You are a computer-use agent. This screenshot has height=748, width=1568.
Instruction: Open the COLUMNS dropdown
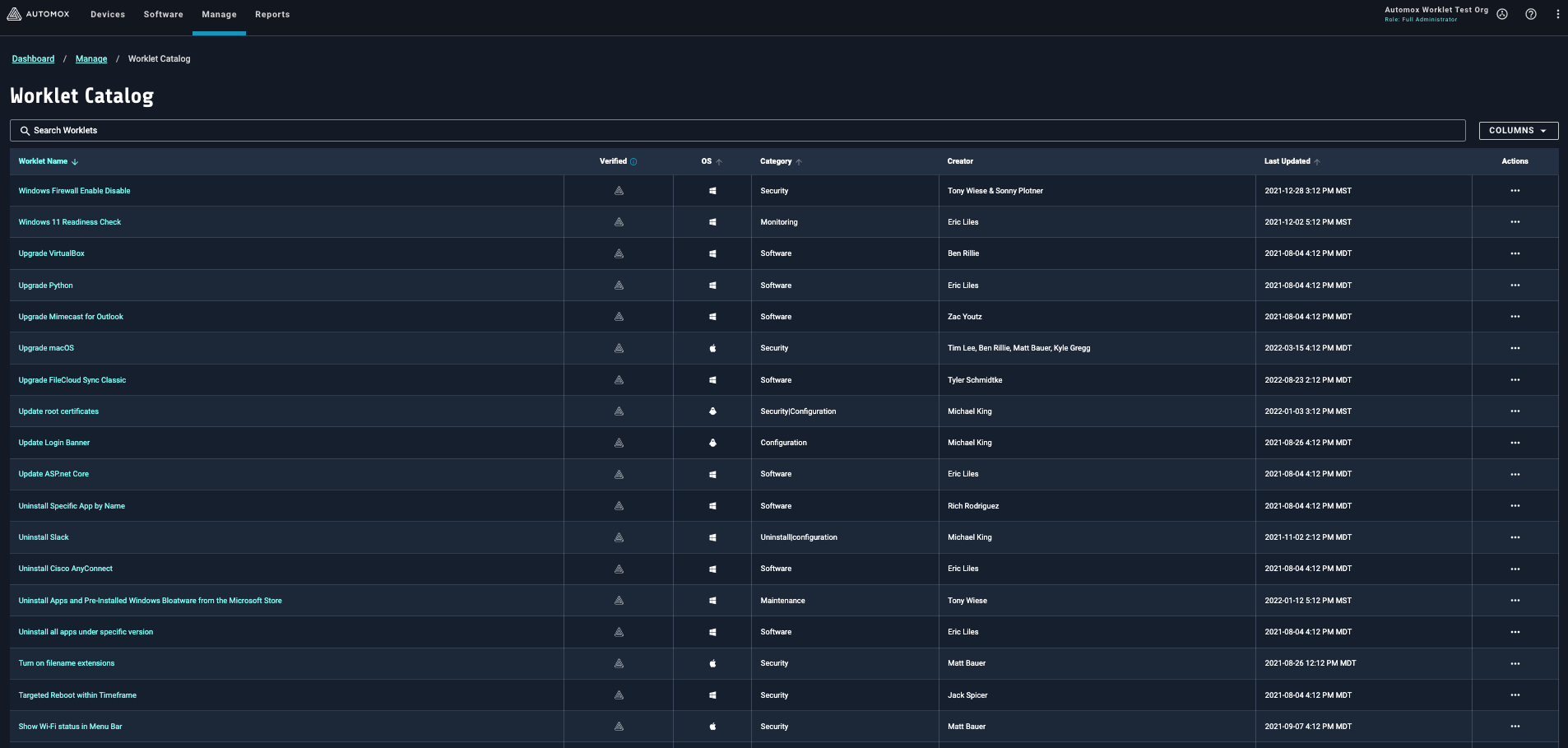[1519, 131]
